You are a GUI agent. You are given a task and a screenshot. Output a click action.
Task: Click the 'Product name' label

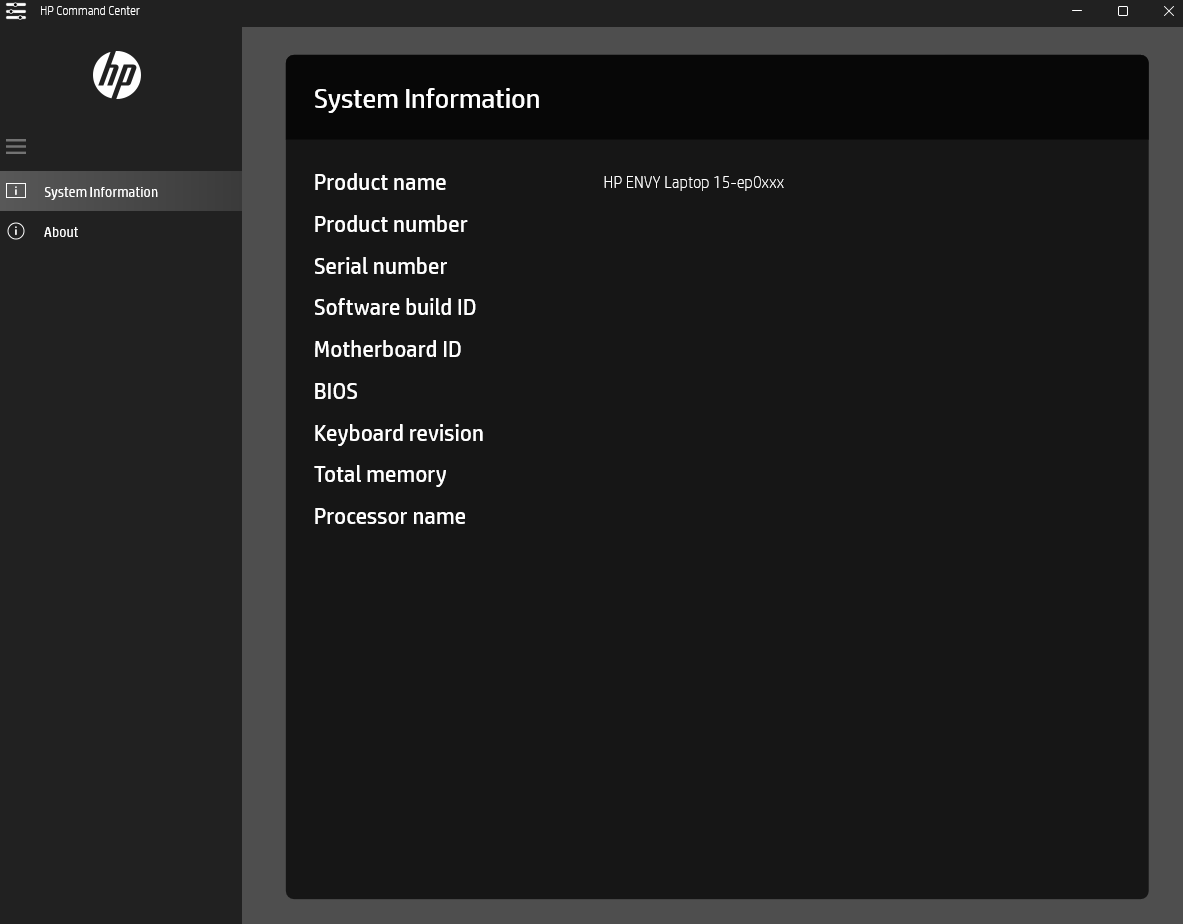click(379, 183)
